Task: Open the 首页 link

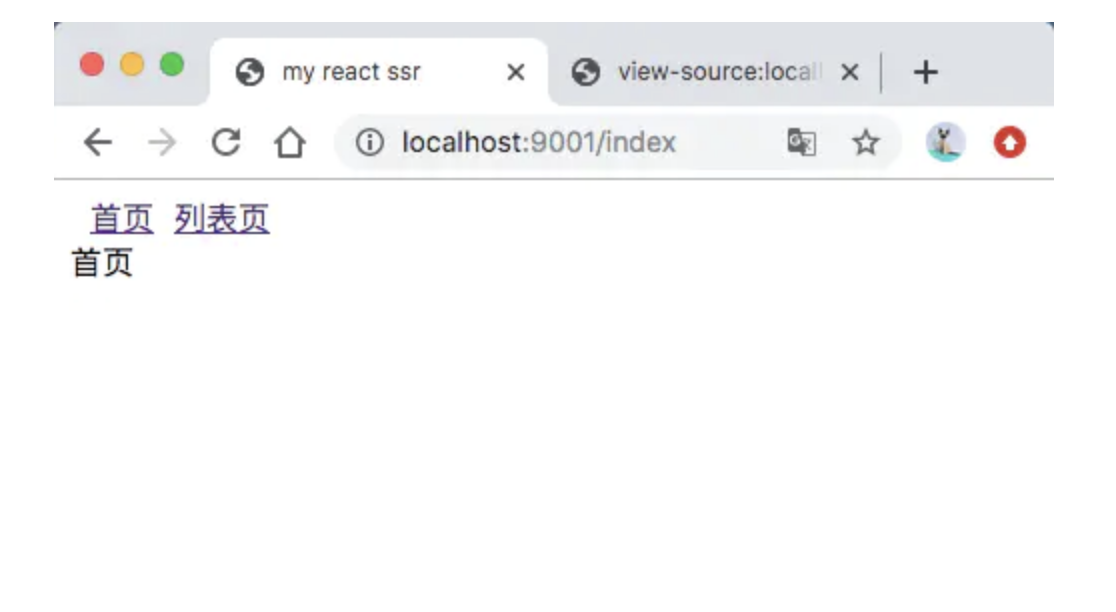Action: point(122,219)
